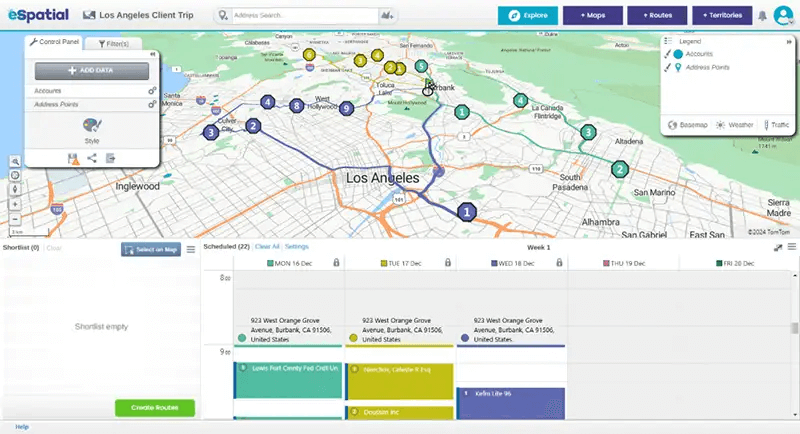Click the map zoom in plus button
Image resolution: width=800 pixels, height=434 pixels.
coord(15,205)
